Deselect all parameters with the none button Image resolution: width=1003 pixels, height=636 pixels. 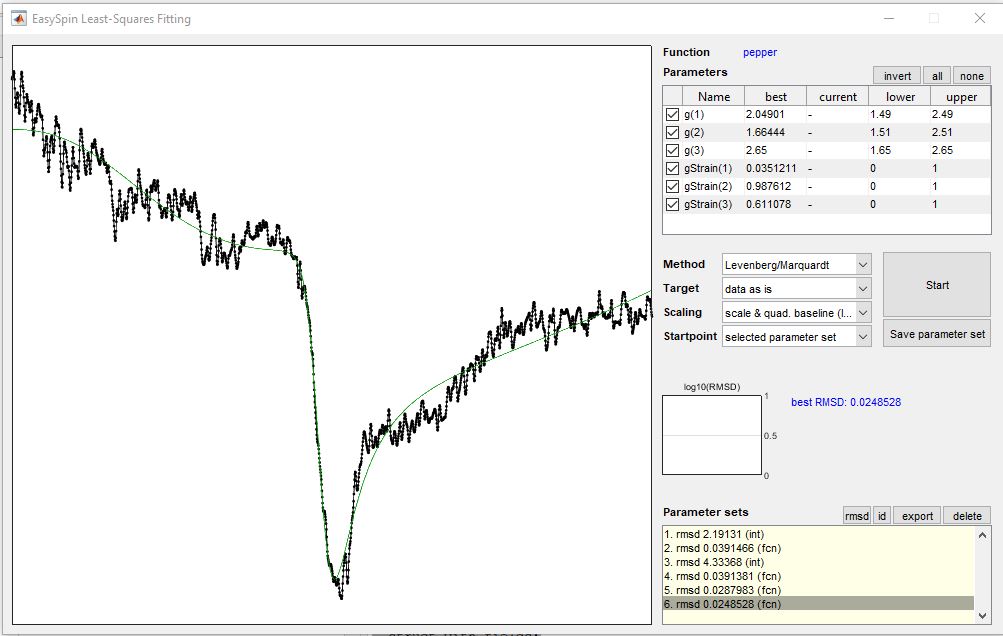(972, 76)
